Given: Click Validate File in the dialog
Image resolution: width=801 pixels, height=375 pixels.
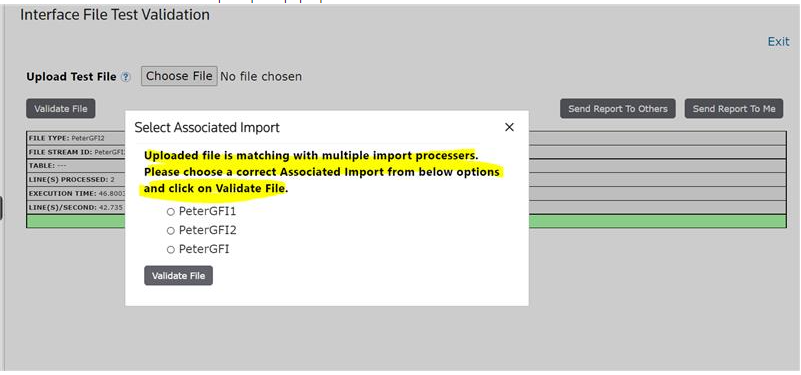Looking at the screenshot, I should click(178, 276).
